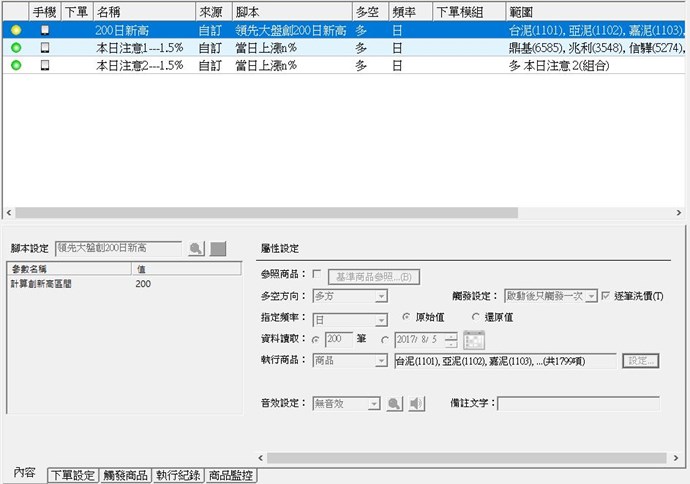Click the 設定 button for 執行商品
This screenshot has height=484, width=690.
(x=640, y=361)
